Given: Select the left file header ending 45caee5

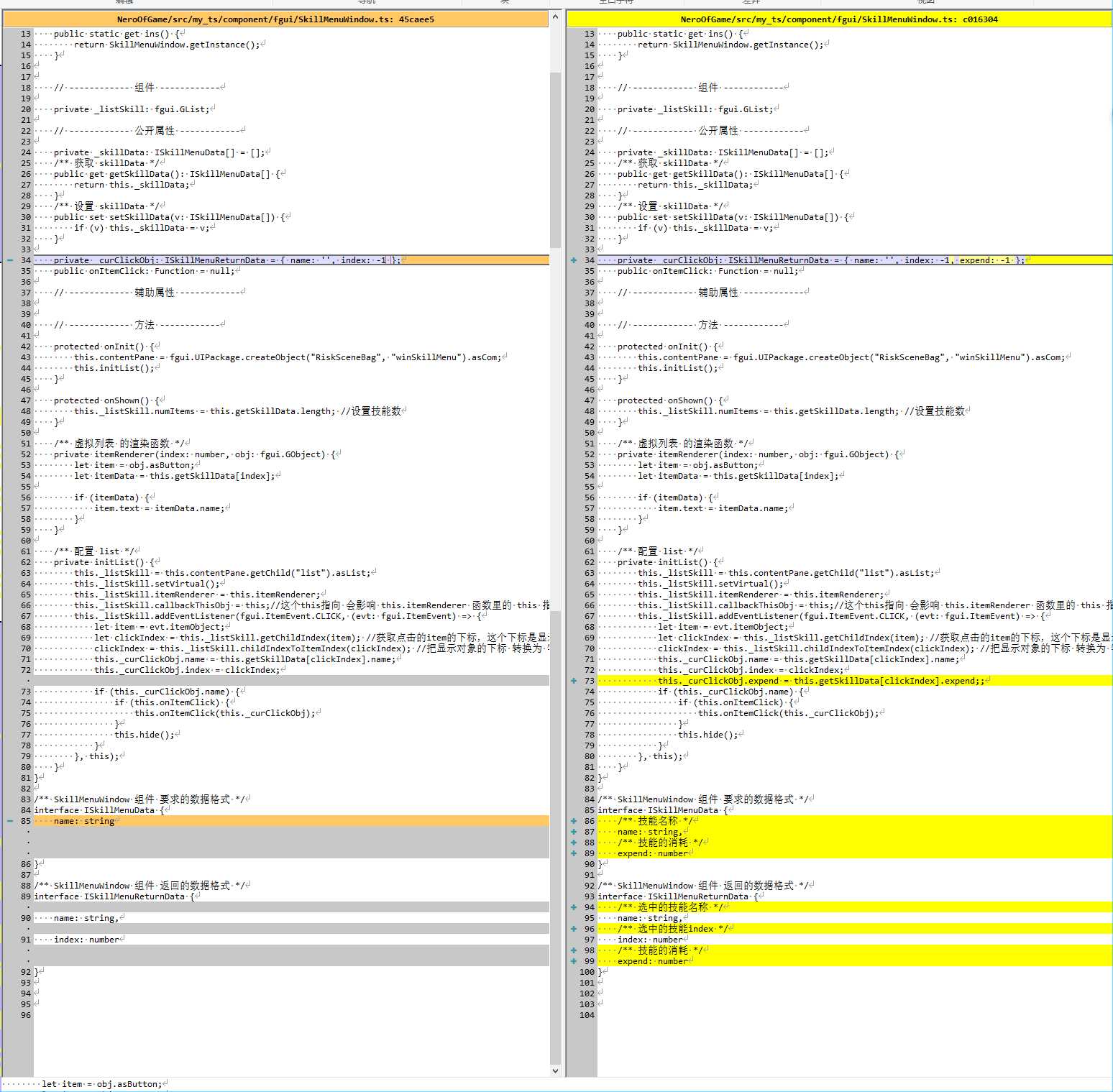Looking at the screenshot, I should coord(275,19).
